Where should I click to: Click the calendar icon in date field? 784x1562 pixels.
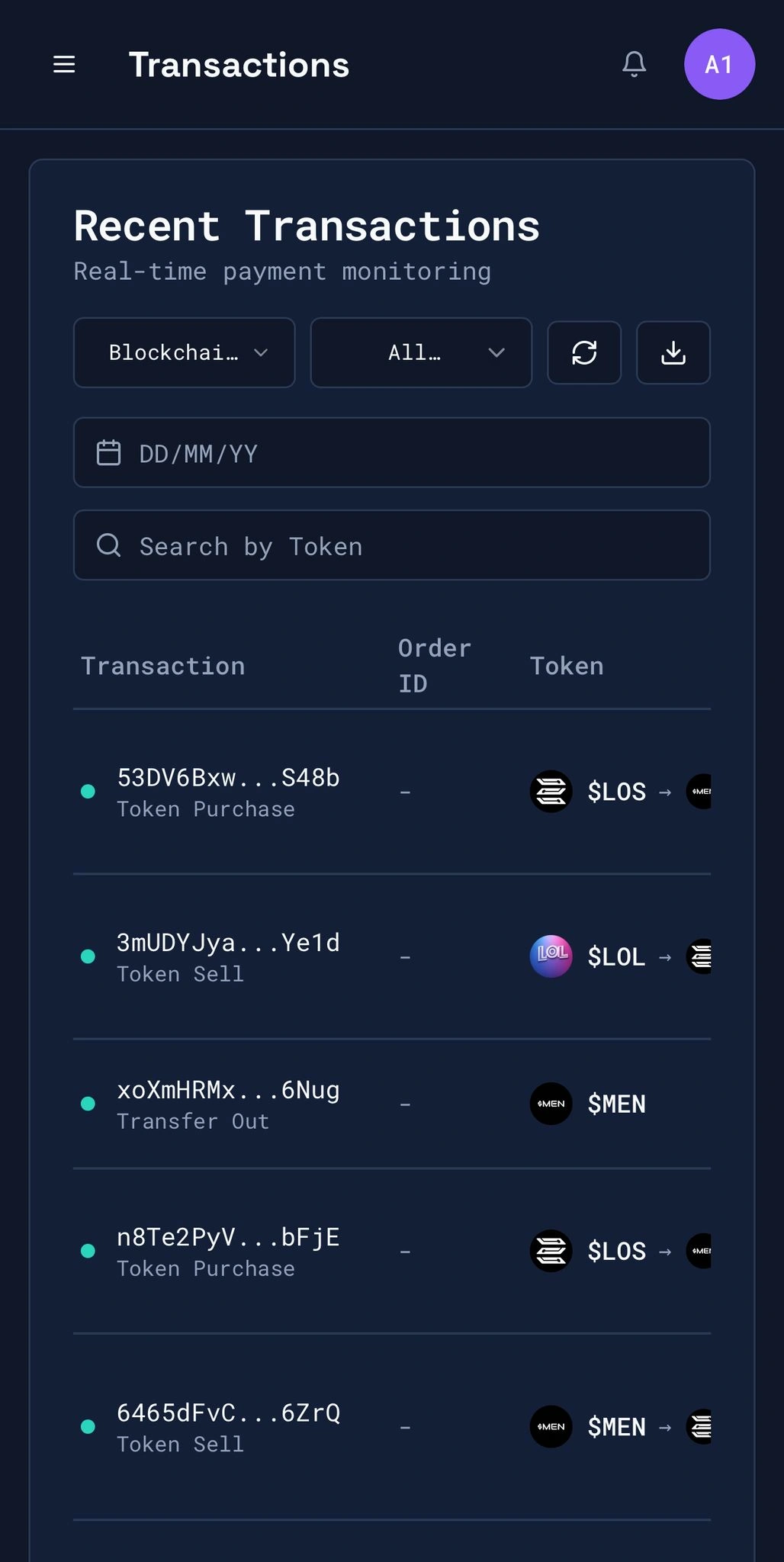[108, 453]
